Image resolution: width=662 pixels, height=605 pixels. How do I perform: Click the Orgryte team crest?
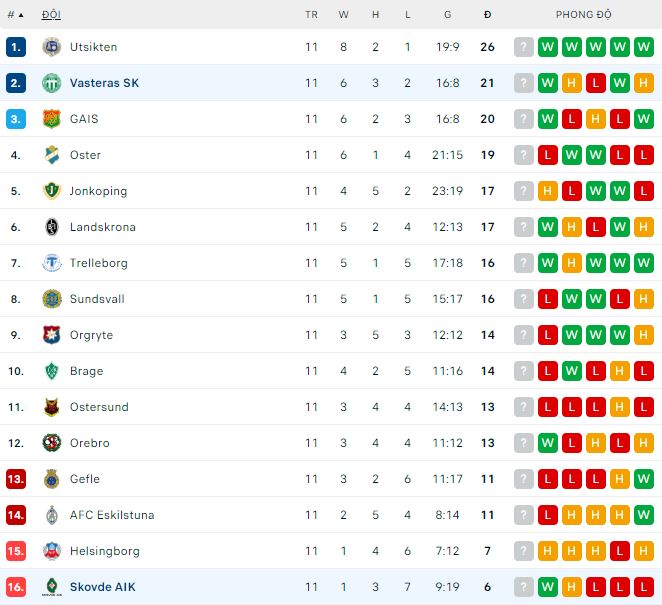[51, 335]
